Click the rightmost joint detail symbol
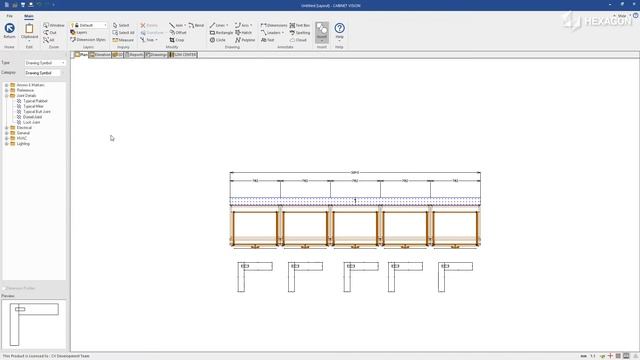Viewport: 640px width, 360px height. click(x=455, y=277)
